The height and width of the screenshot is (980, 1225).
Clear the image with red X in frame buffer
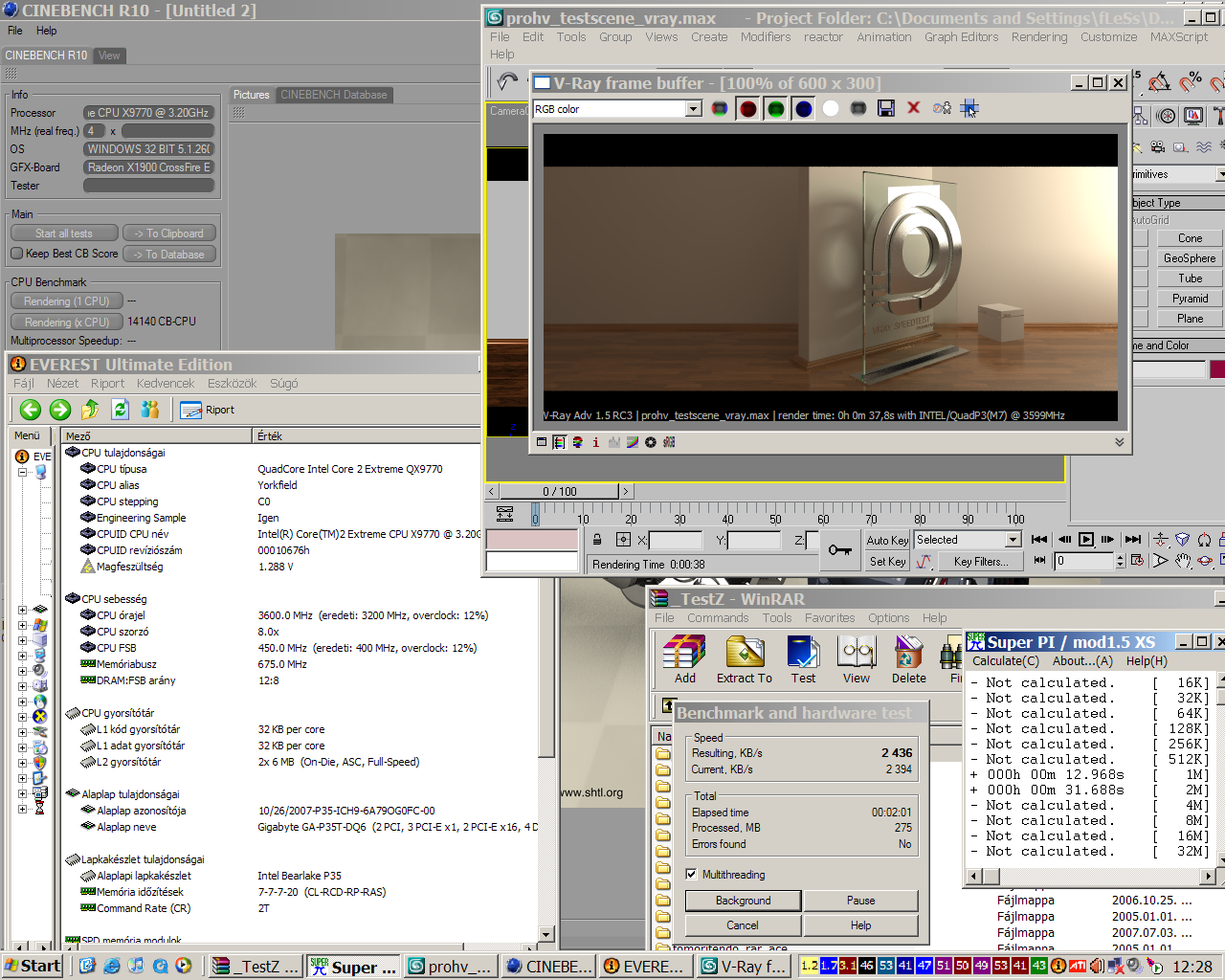tap(914, 107)
